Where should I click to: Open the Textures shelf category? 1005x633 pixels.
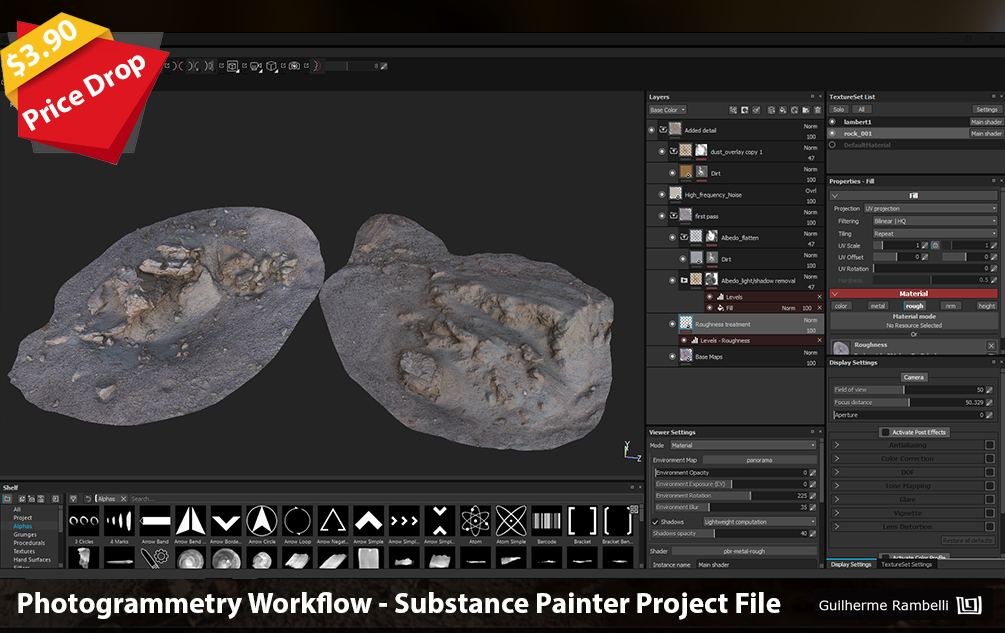[x=24, y=551]
